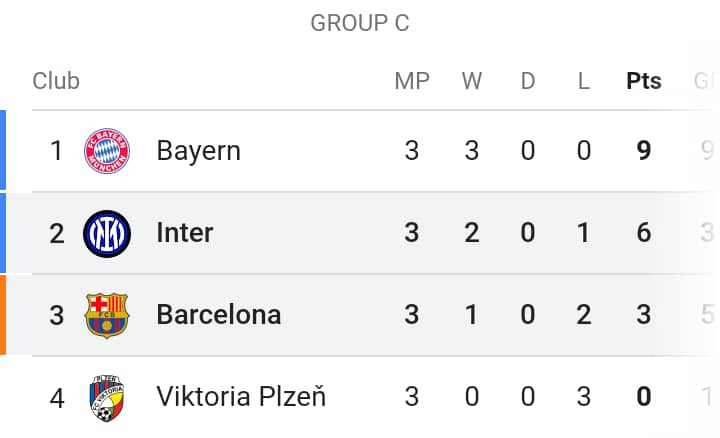Click the Viktoria Plzeň club crest

click(x=107, y=397)
